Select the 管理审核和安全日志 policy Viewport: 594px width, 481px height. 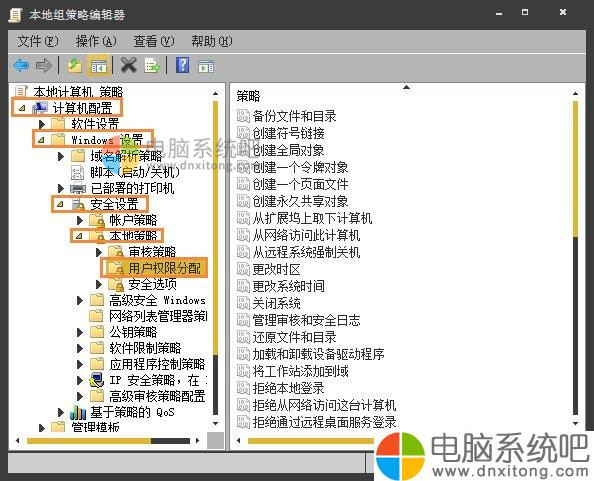(x=306, y=320)
